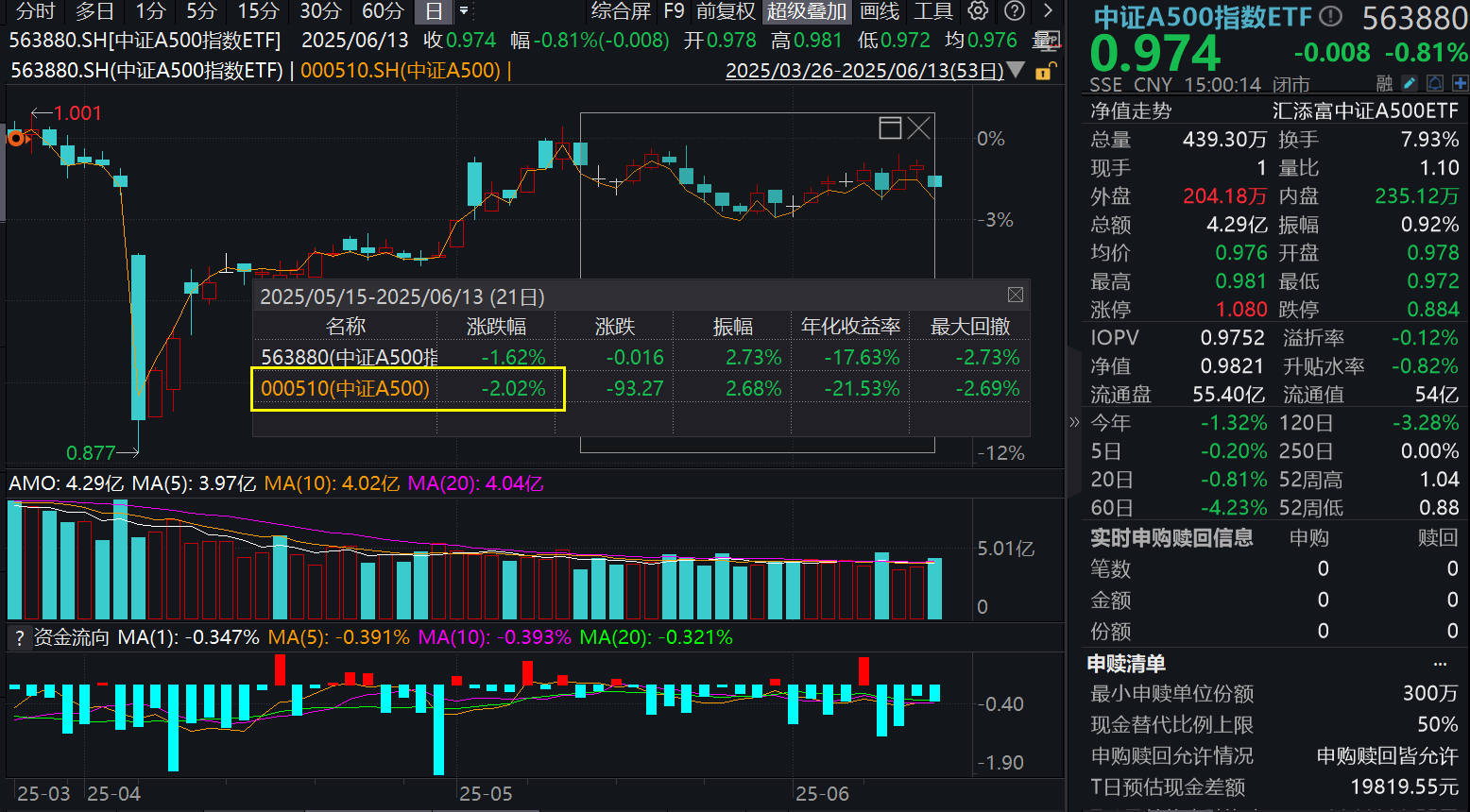The height and width of the screenshot is (812, 1470).
Task: Click the lock icon beside date range
Action: pos(1044,72)
